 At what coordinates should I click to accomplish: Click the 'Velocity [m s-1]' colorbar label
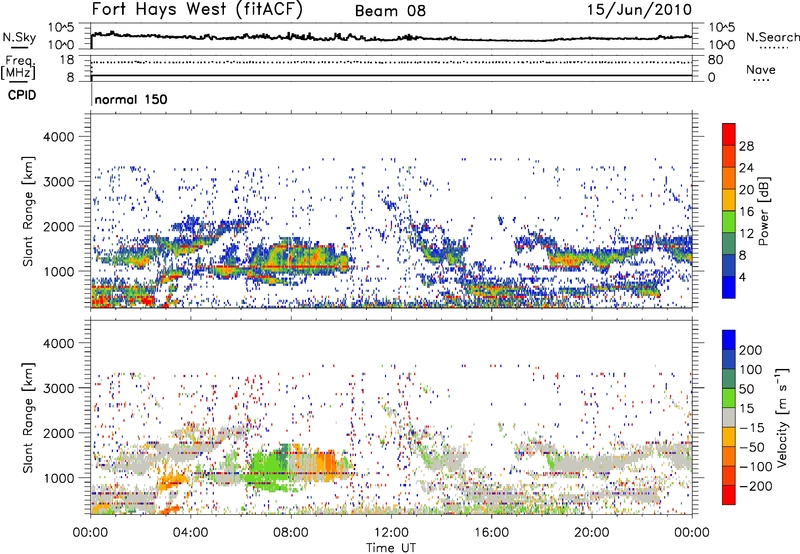click(x=782, y=418)
